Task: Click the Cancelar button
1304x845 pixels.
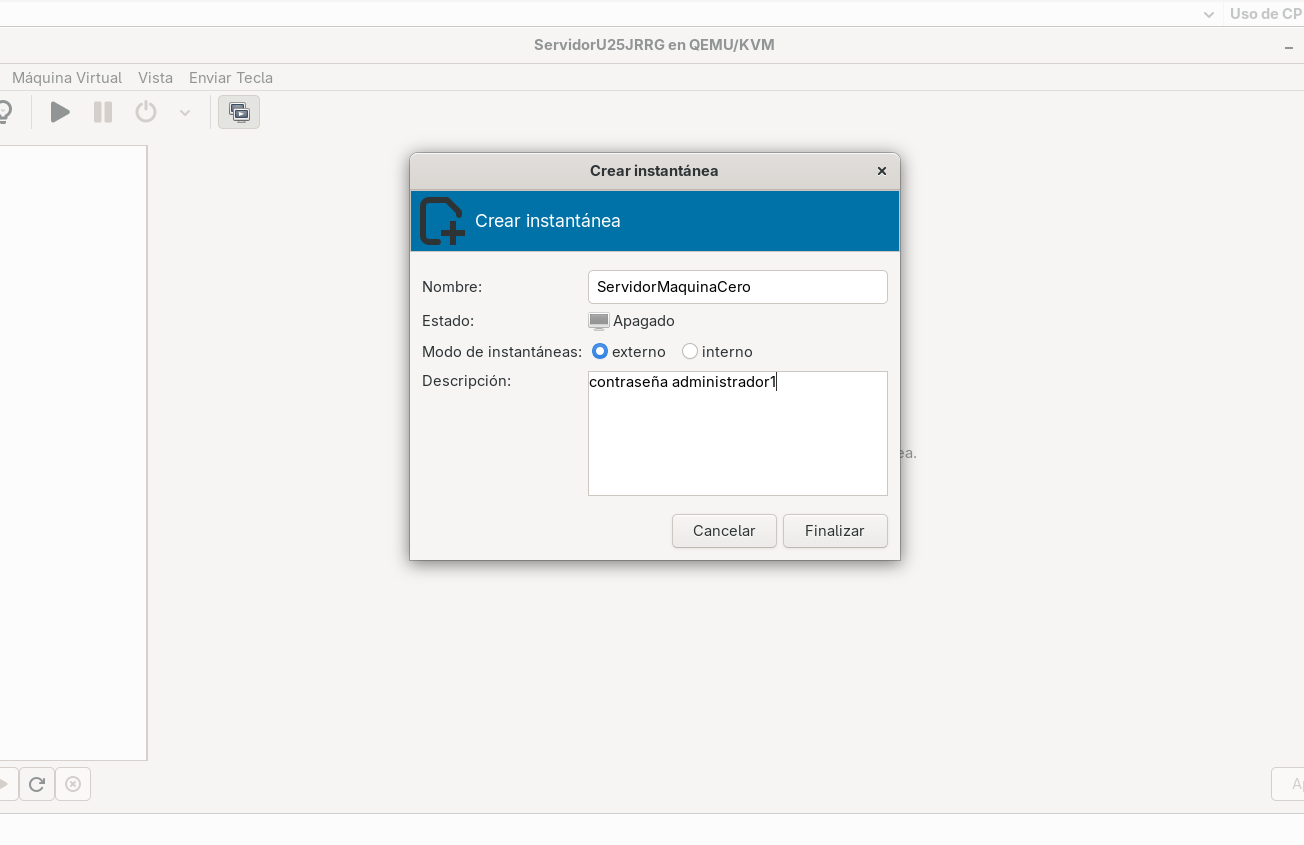Action: [x=724, y=531]
